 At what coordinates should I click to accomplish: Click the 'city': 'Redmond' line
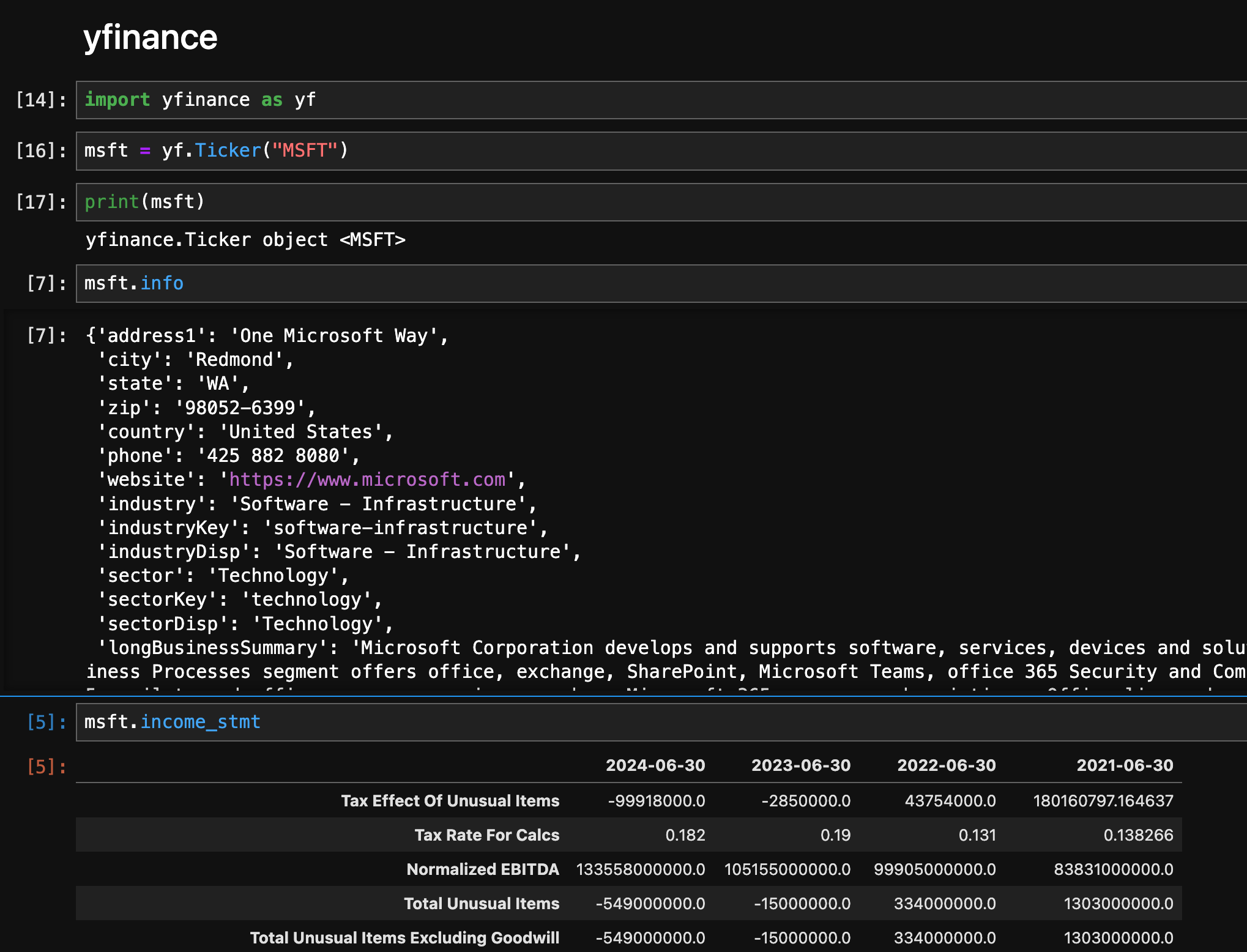pos(196,360)
